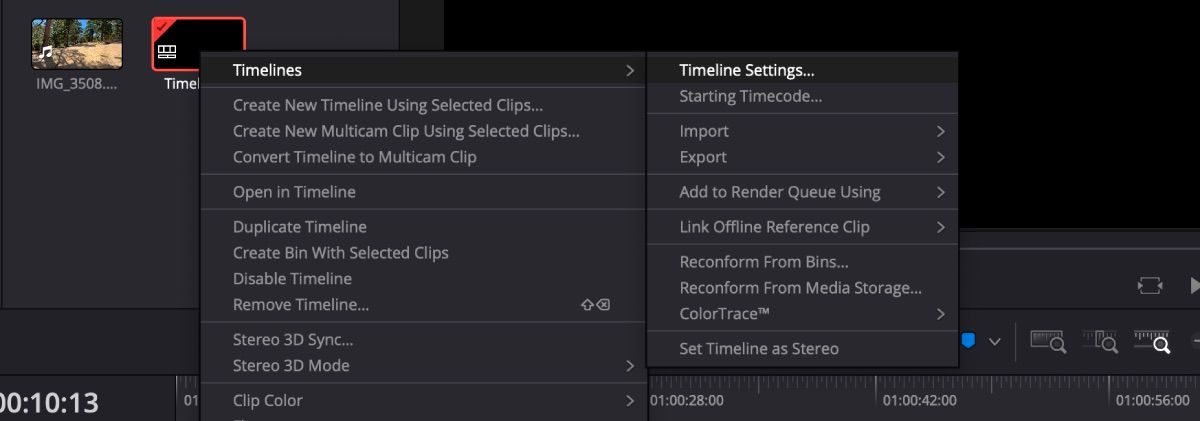
Task: Select the IMG_3508 clip thumbnail
Action: [77, 43]
